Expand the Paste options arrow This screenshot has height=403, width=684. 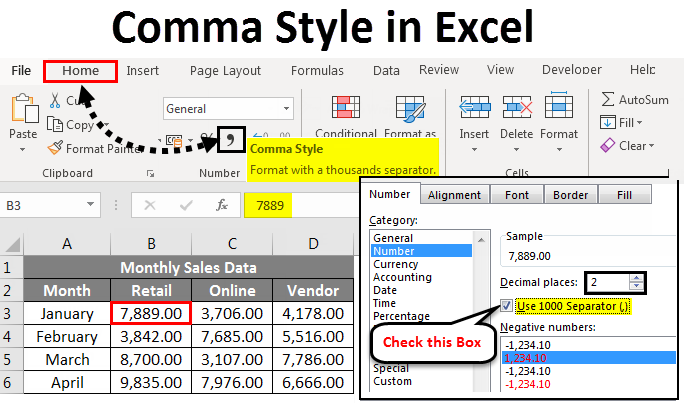coord(23,150)
